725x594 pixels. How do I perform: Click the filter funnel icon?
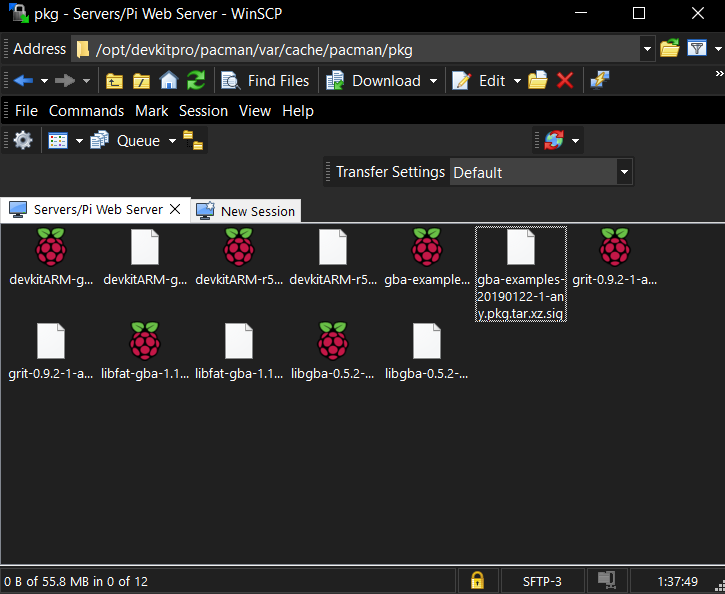pyautogui.click(x=697, y=48)
